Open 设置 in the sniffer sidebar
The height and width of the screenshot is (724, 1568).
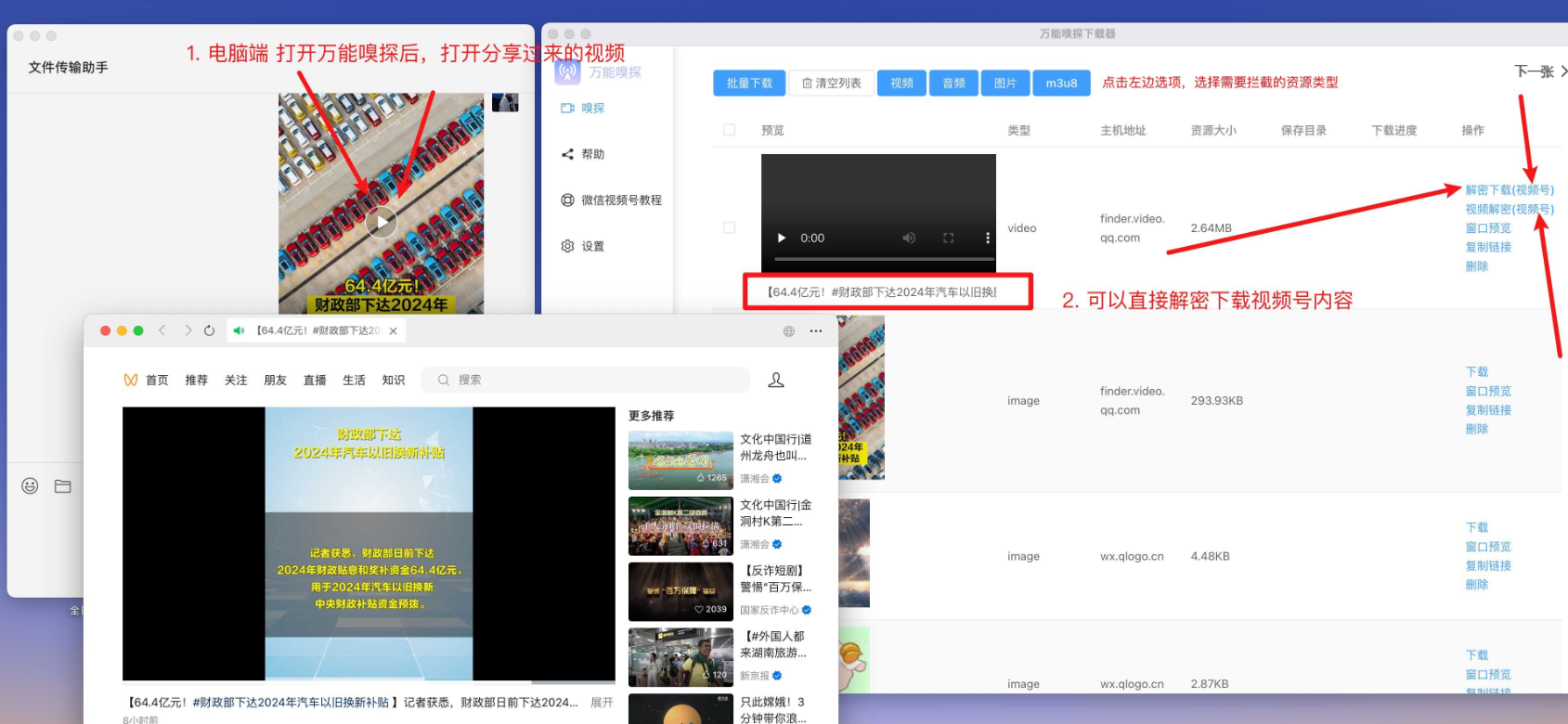click(593, 246)
